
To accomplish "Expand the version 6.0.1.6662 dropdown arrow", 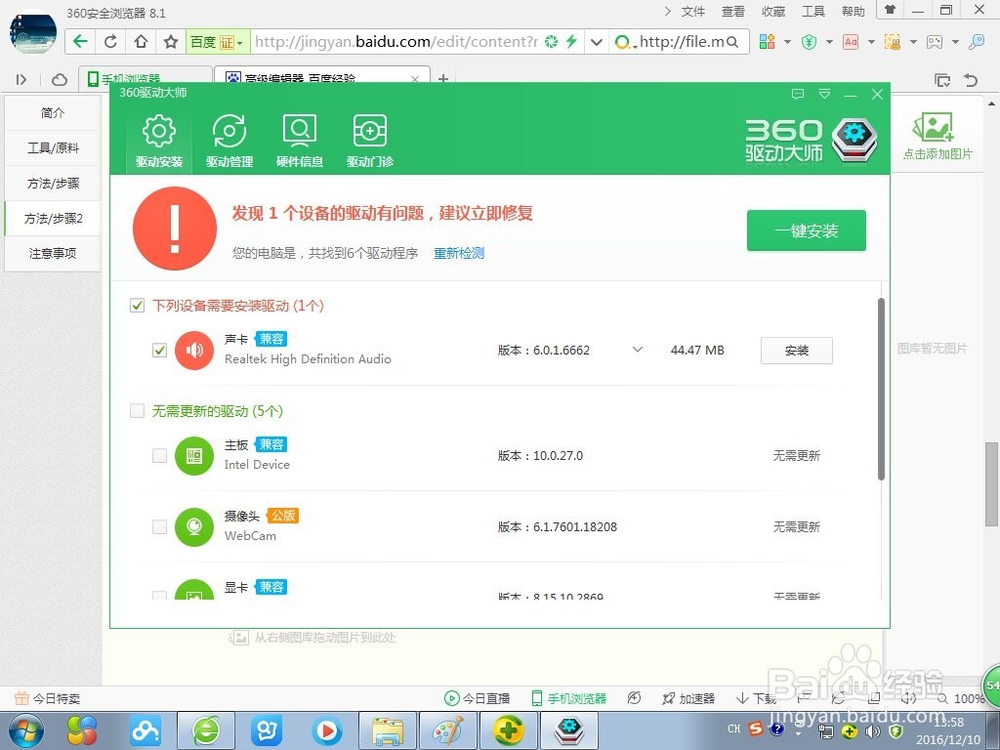I will [637, 350].
